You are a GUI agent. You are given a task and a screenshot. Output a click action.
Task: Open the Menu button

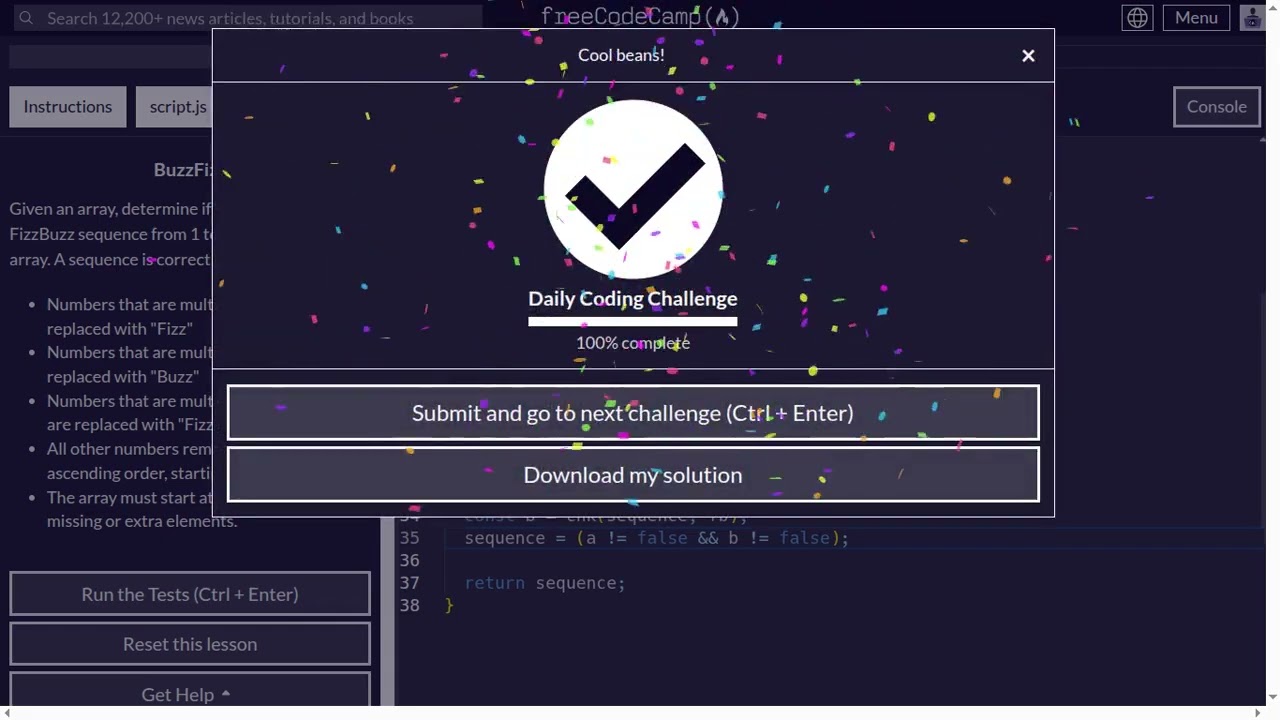1196,18
